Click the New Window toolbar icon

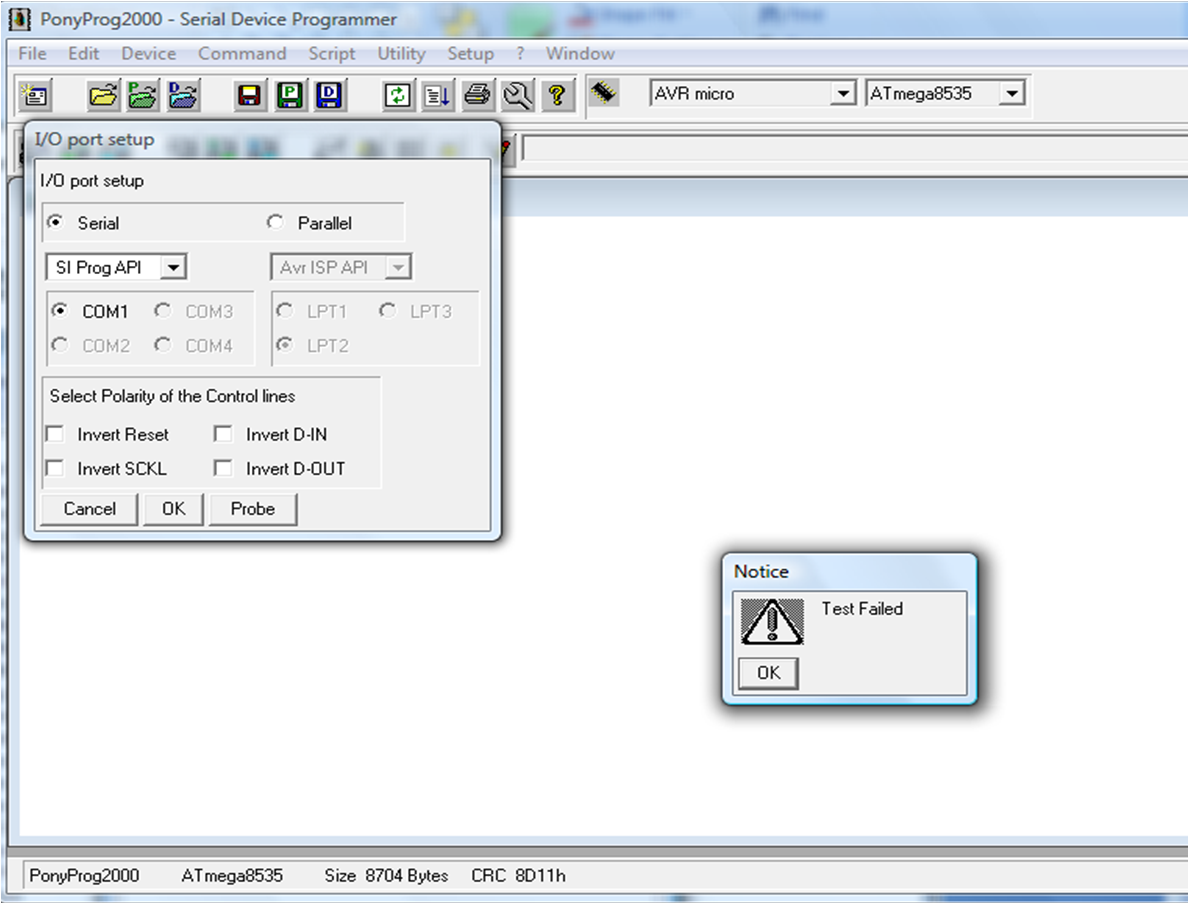pos(34,95)
